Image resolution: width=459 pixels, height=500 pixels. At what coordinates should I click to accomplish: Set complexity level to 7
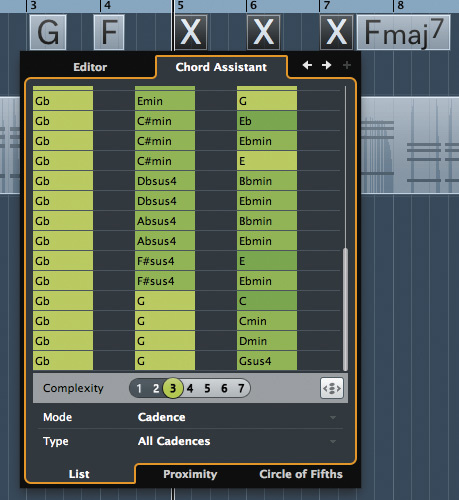pos(241,388)
